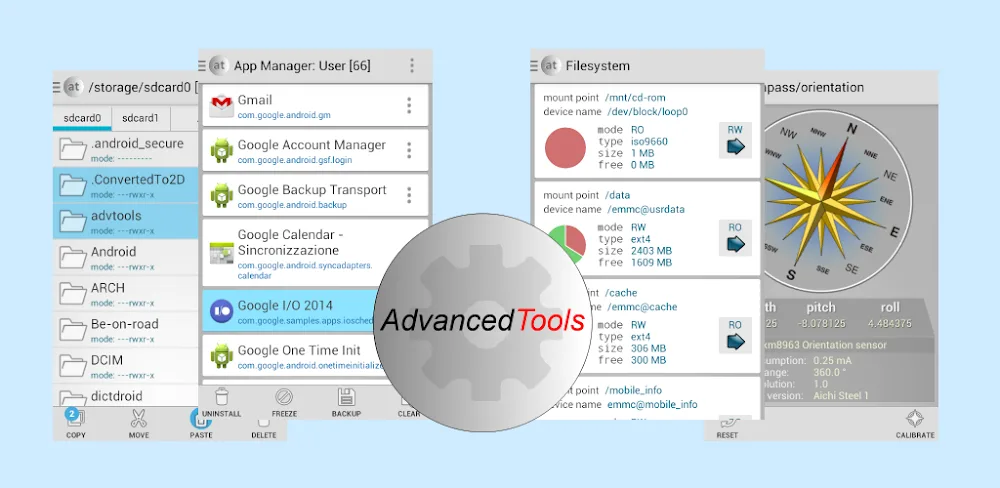Click the Google Account Manager android icon
The width and height of the screenshot is (1000, 488).
(221, 151)
